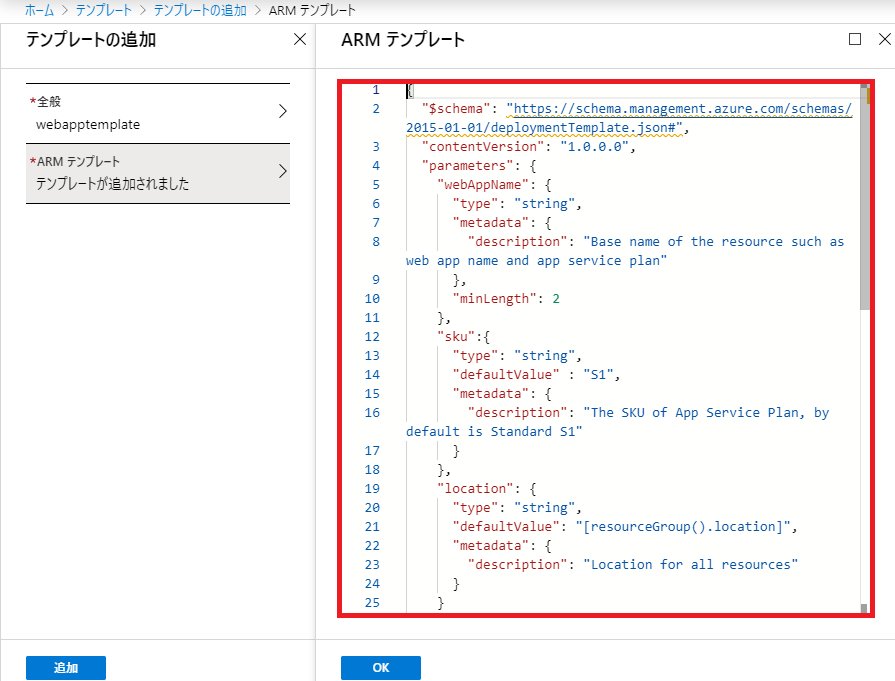Image resolution: width=895 pixels, height=681 pixels.
Task: Close the ARM テンプレート panel
Action: [x=885, y=39]
